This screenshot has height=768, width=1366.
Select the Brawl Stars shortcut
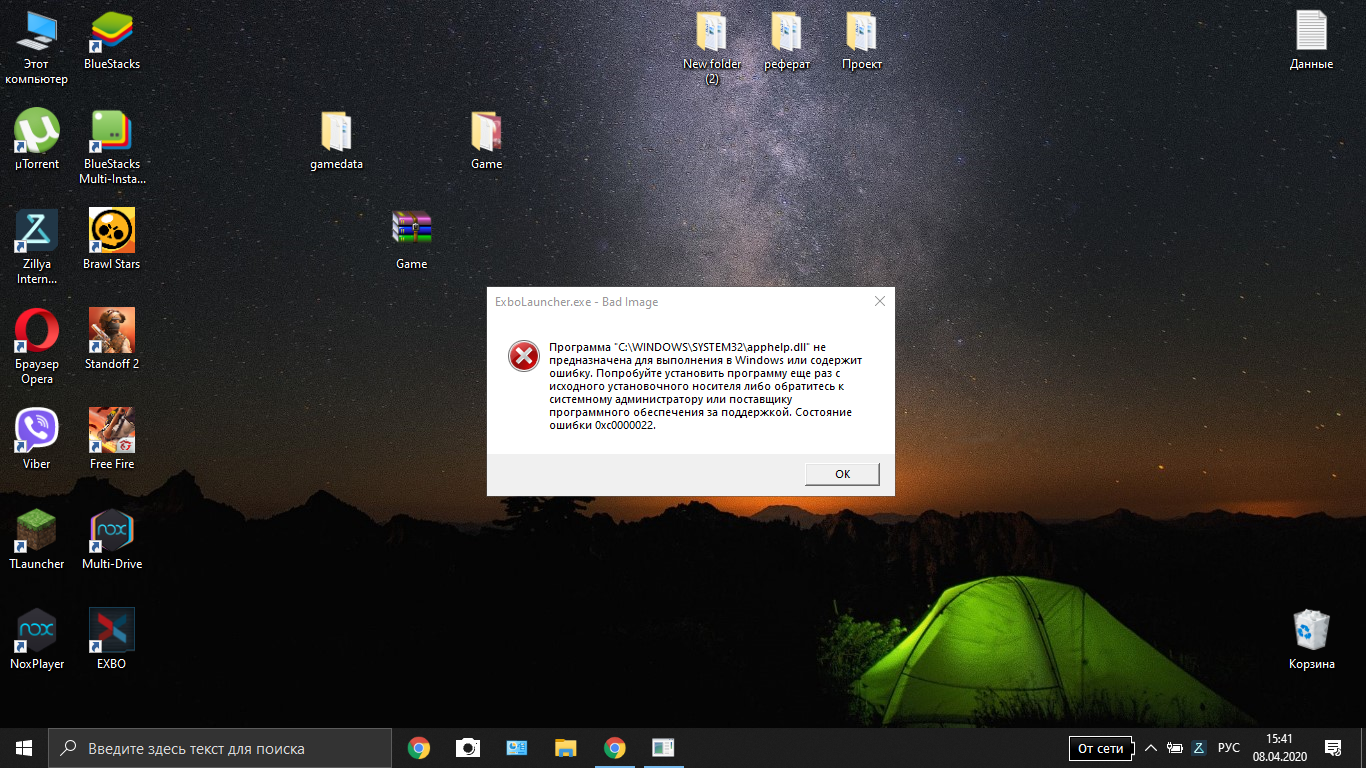click(x=112, y=240)
